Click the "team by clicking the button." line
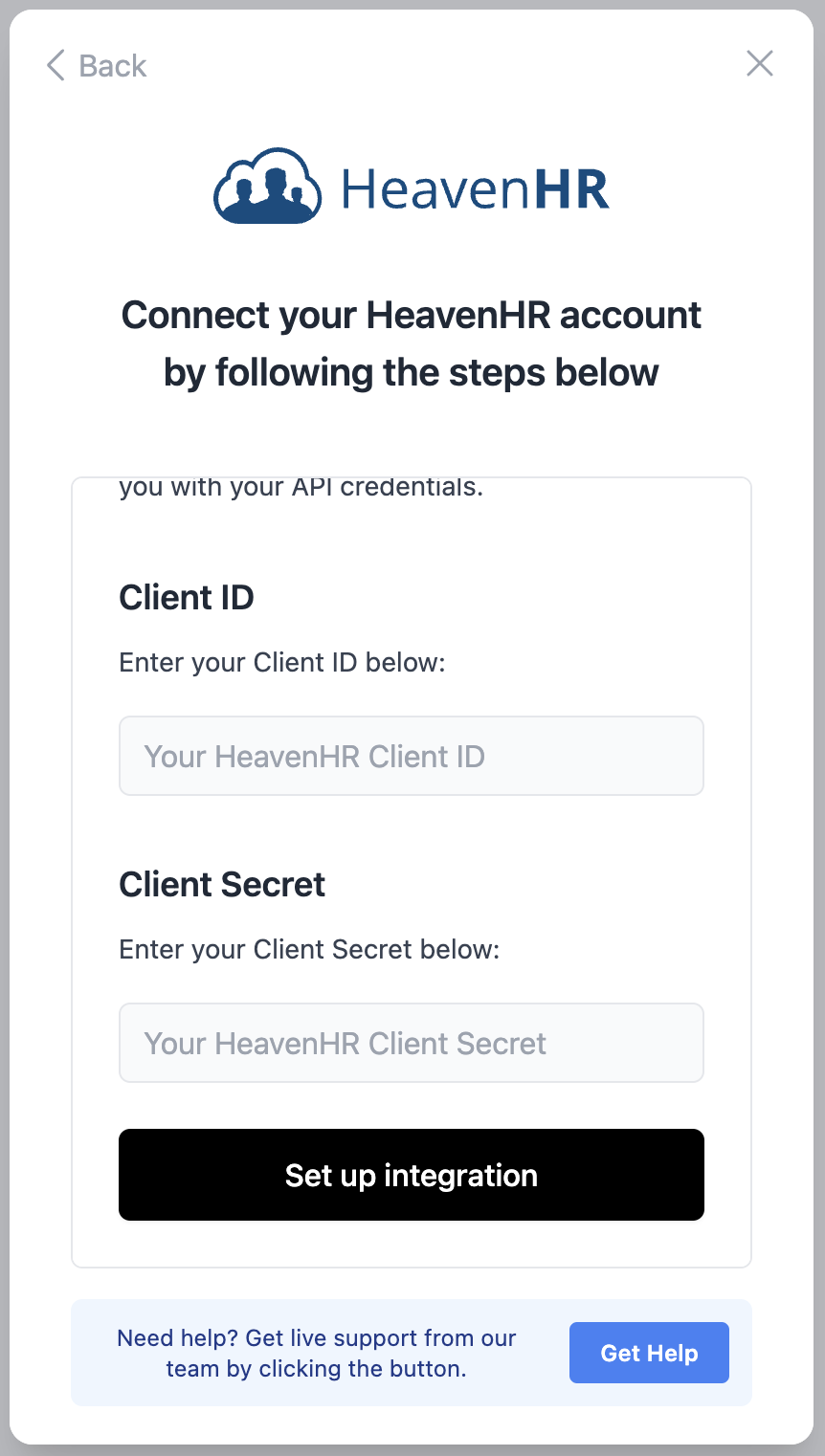Viewport: 825px width, 1456px height. coord(317,1368)
